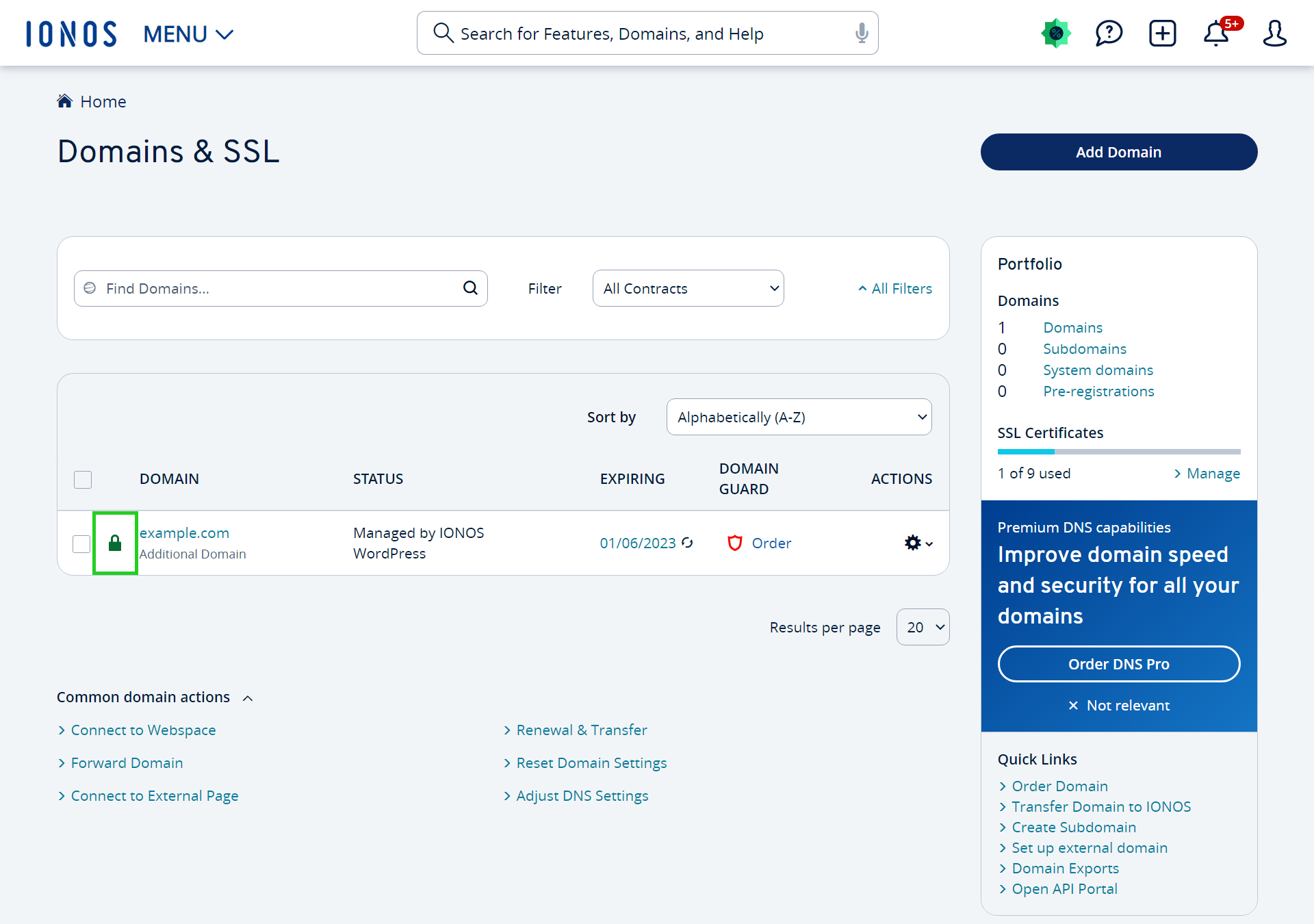Click the green SSL lock icon
Screen dimensions: 1314x924
115,543
